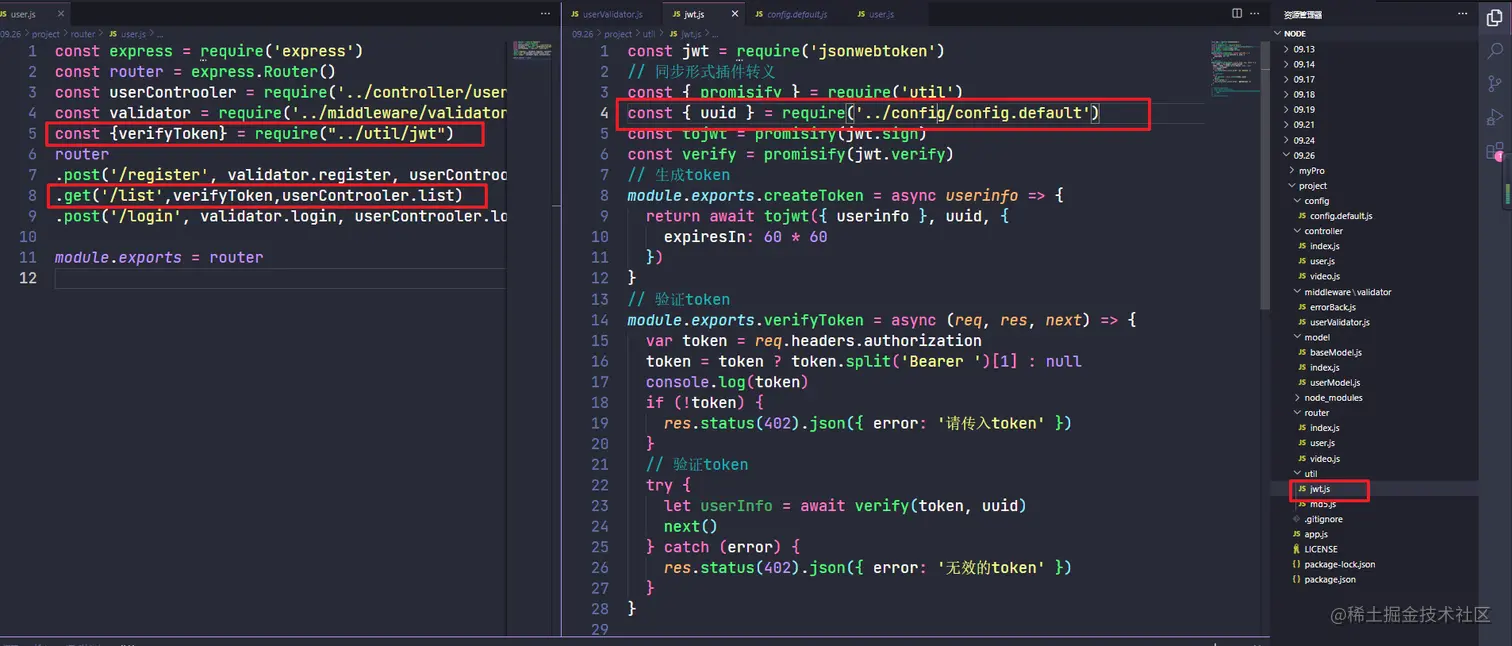Screen dimensions: 1512x646
Task: Expand the 09.24 folder
Action: point(1303,140)
